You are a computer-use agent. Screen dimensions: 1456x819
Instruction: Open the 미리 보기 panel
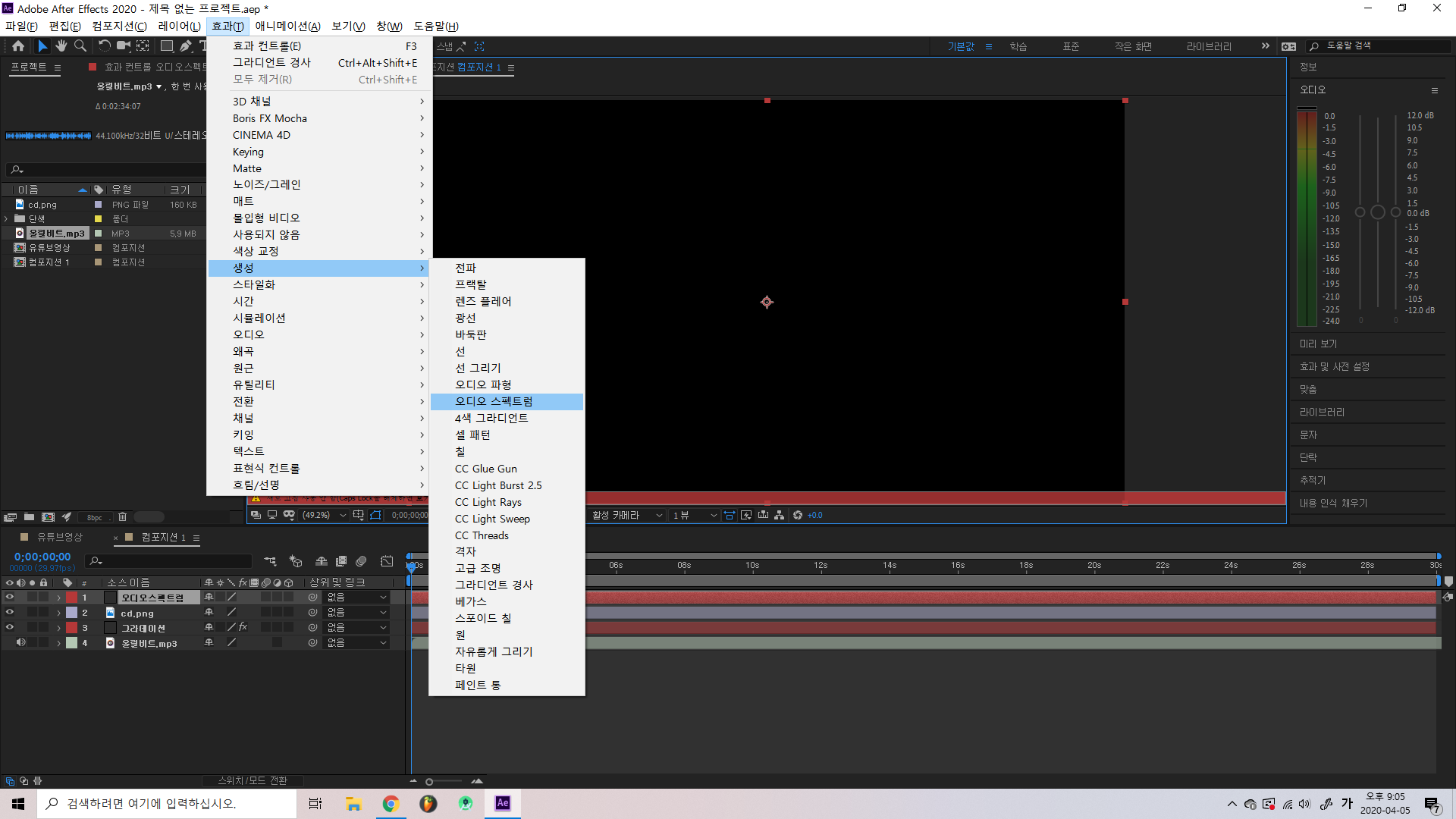(x=1318, y=344)
